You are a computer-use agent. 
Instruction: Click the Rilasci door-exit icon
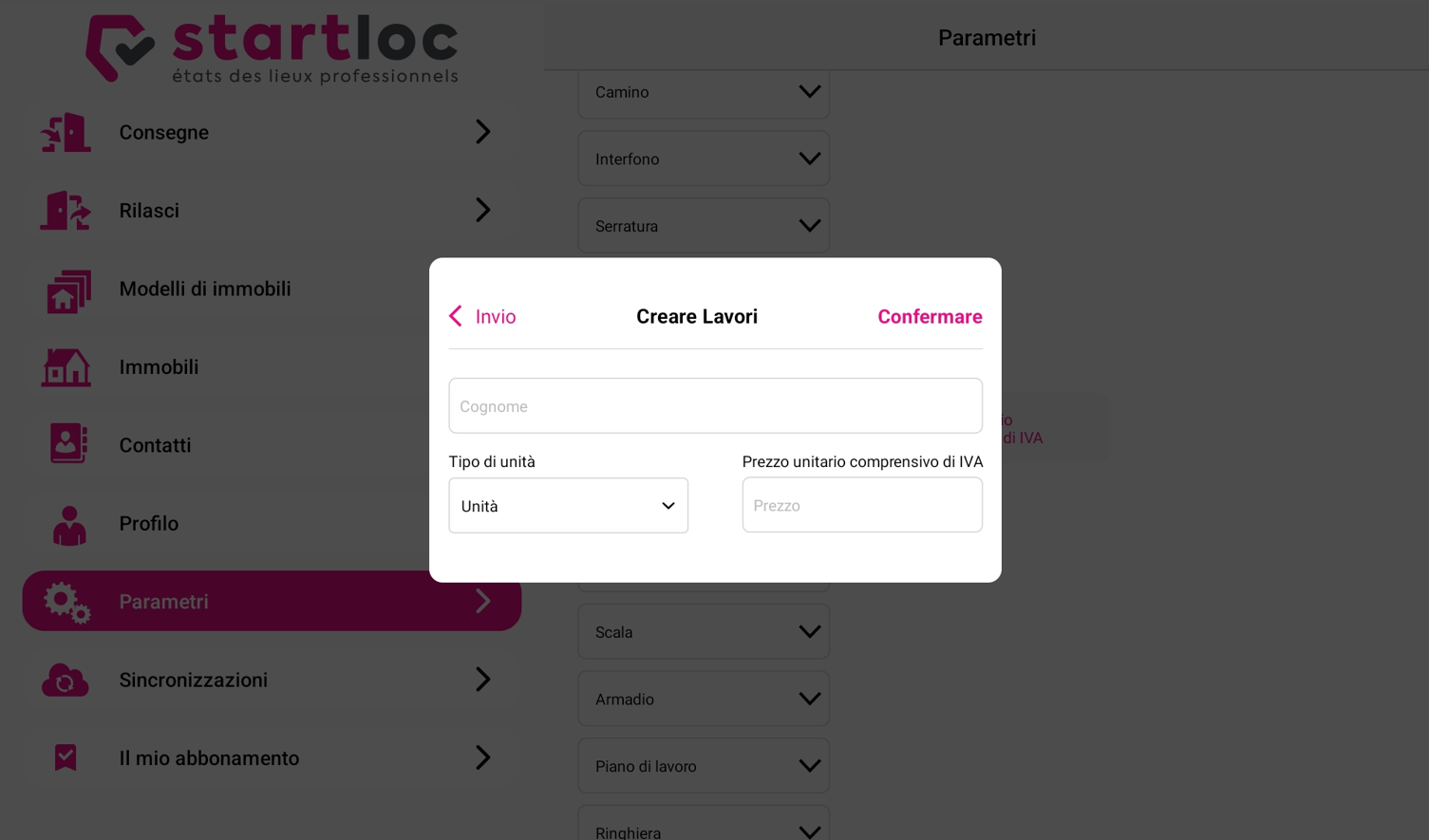[x=66, y=211]
